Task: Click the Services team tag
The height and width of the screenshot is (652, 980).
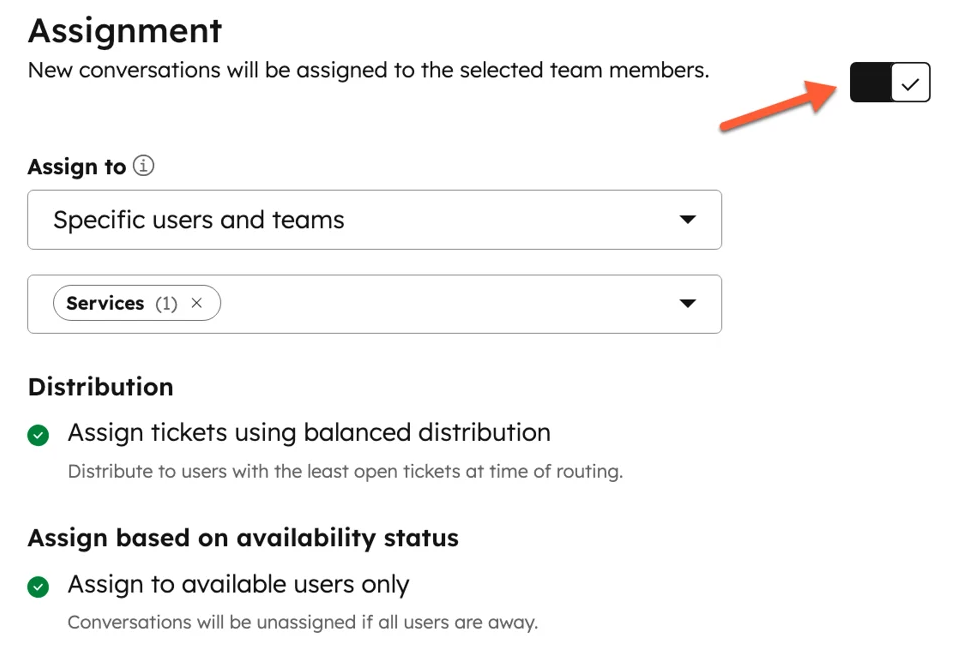Action: (105, 303)
